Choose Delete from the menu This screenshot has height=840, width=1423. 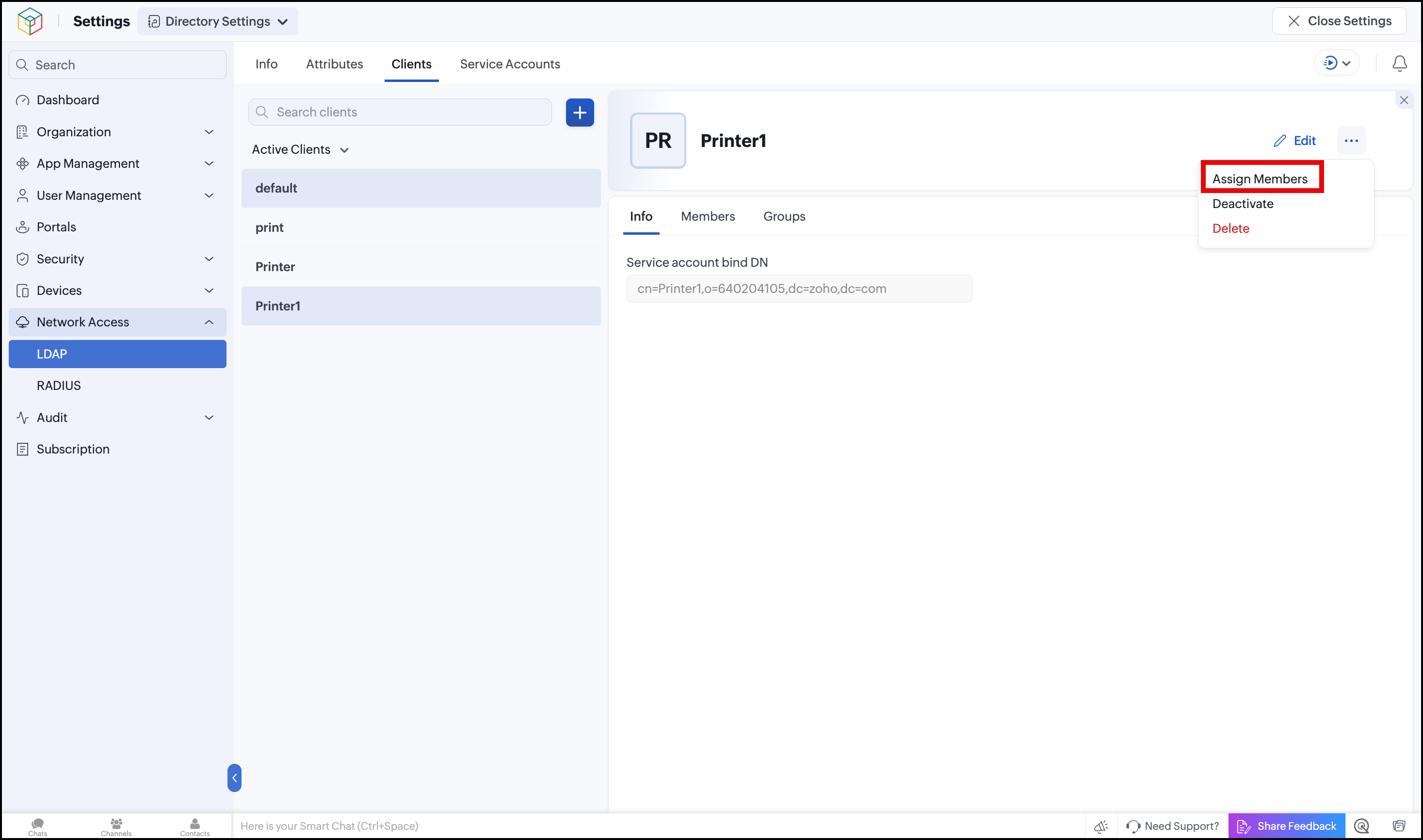click(1230, 228)
